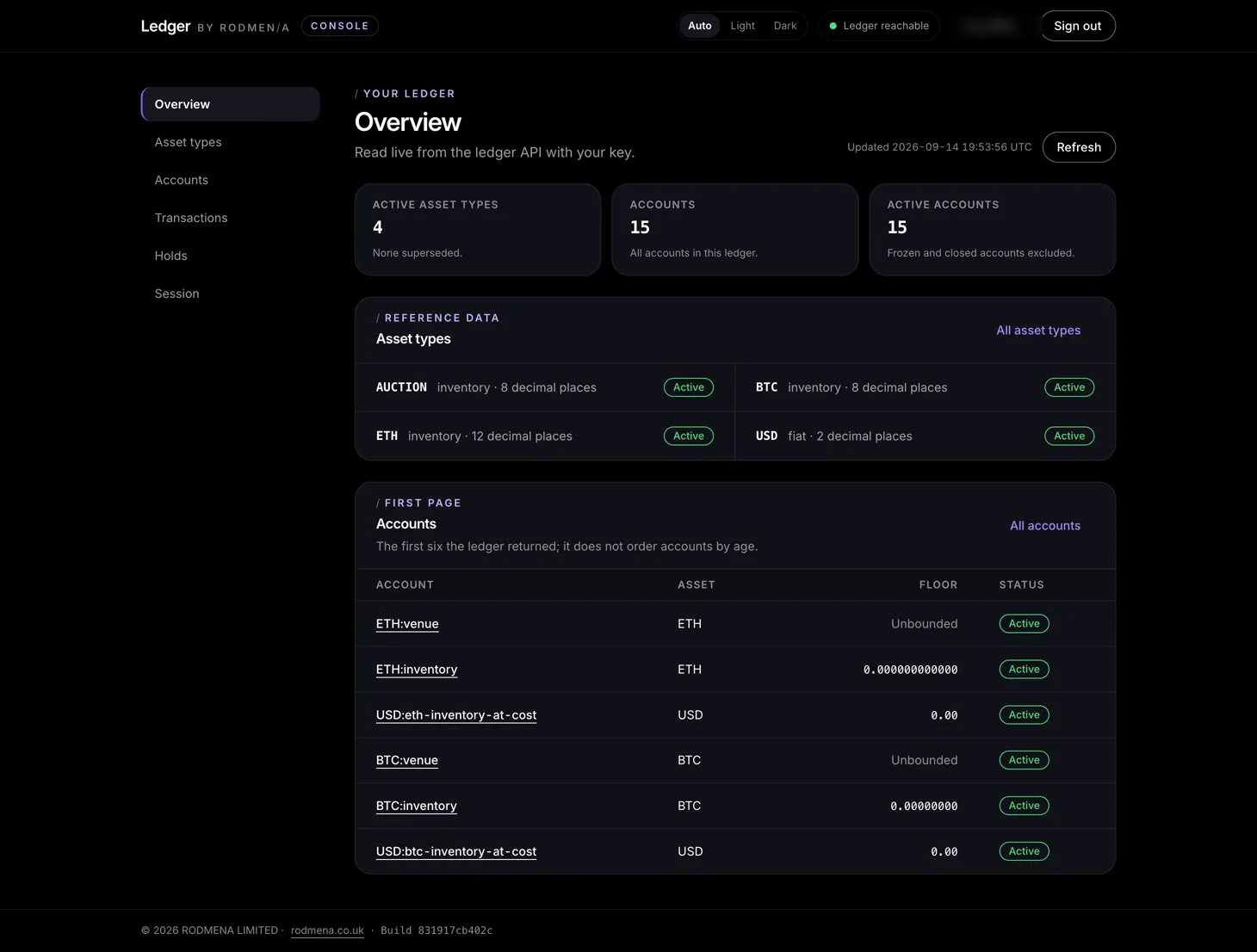Click floor 0.000000000000 for ETH:inventory
Screen dimensions: 1257x952
(911, 670)
